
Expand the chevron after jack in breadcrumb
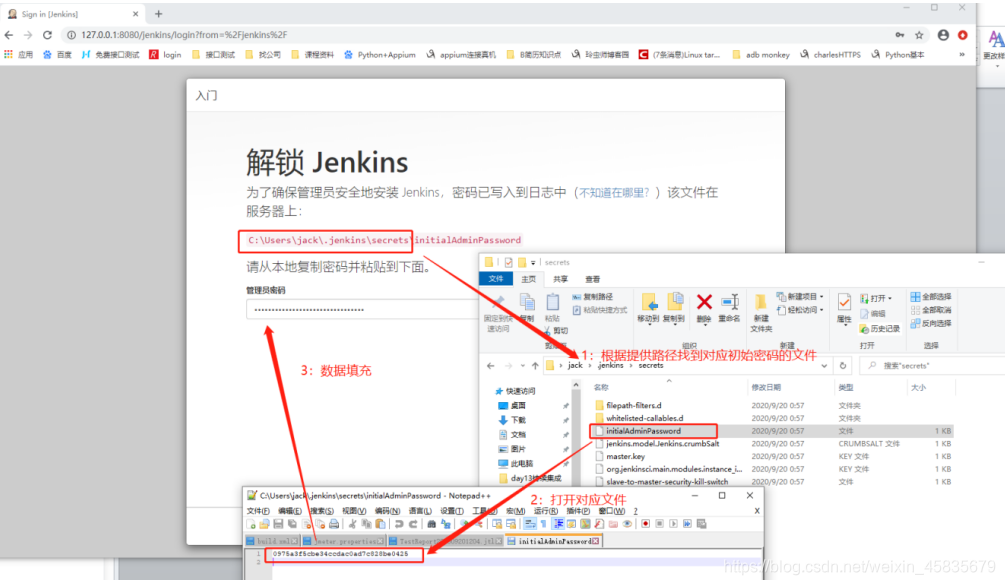[x=590, y=366]
